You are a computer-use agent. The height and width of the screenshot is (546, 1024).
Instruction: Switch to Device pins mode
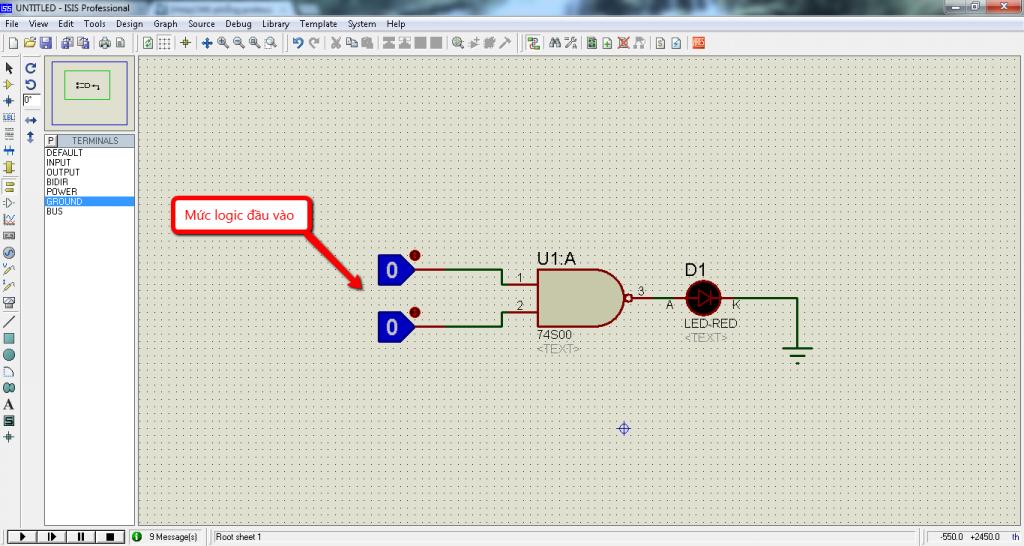9,203
